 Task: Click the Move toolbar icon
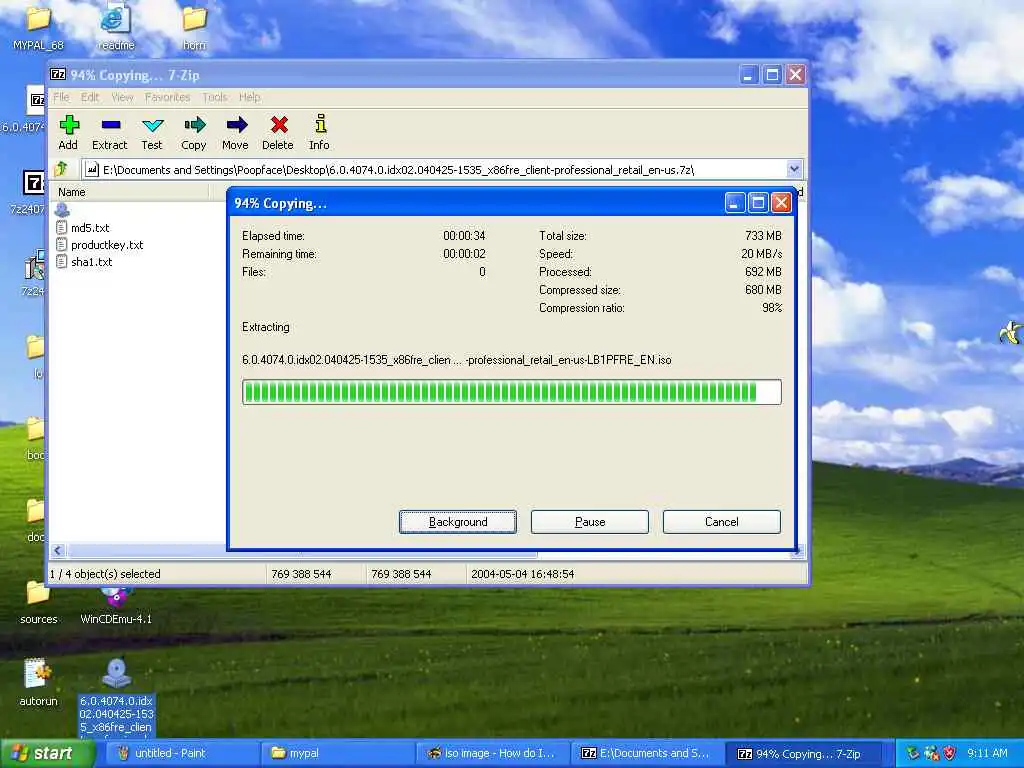(x=236, y=133)
